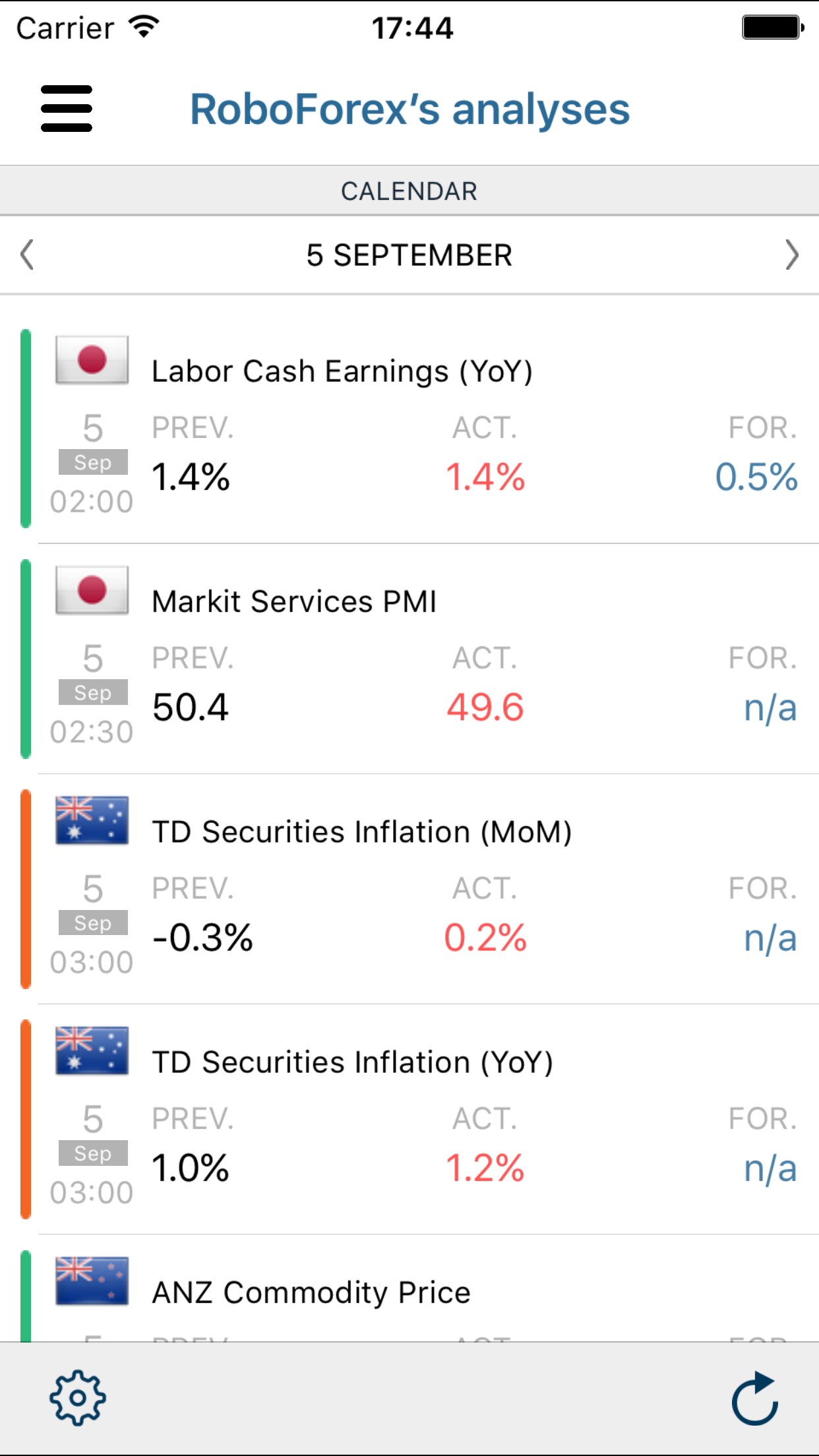The image size is (819, 1456).
Task: Open TD Securities Inflation (MoM) event
Action: tap(361, 832)
